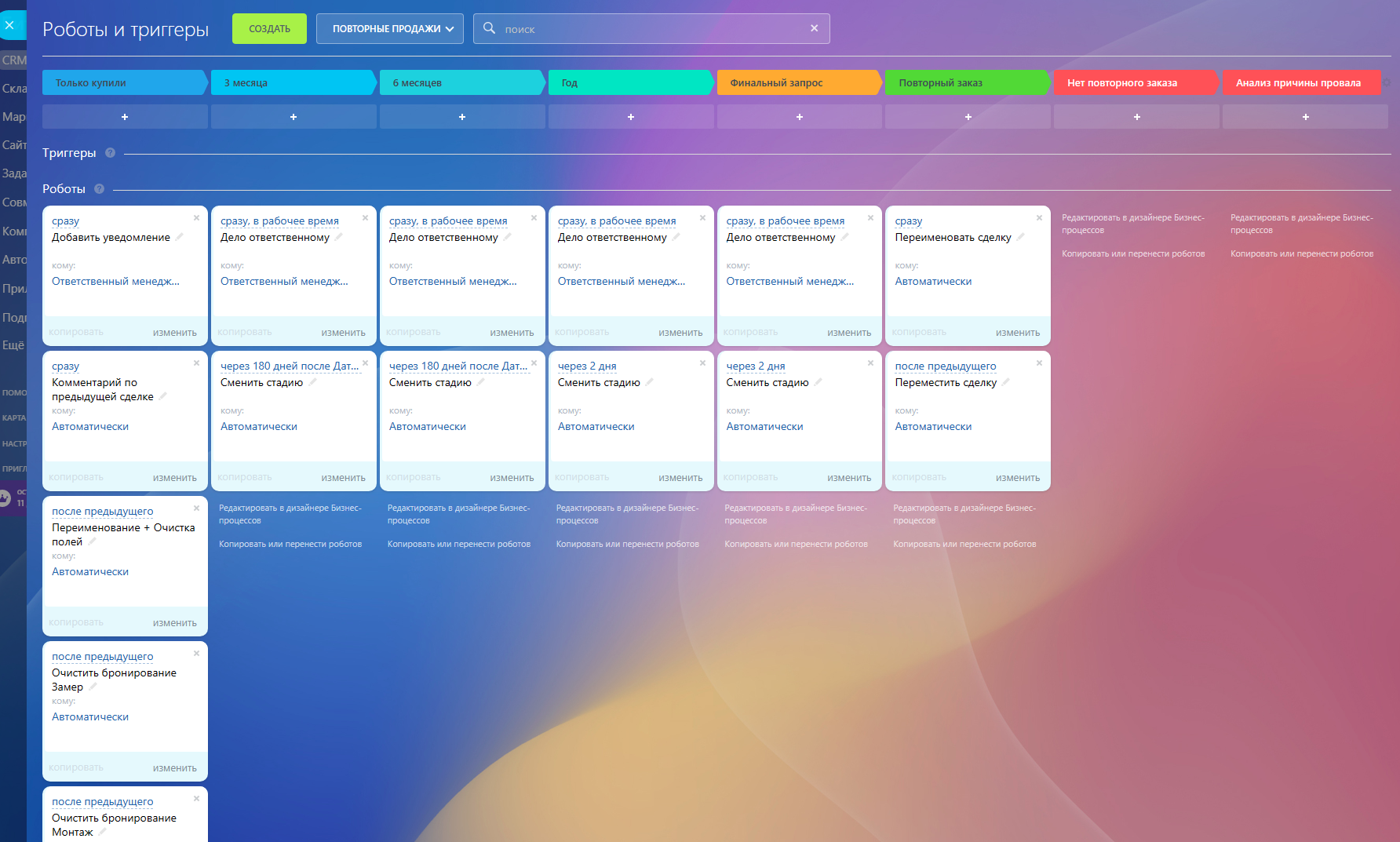Open delay of Комментарий по предыдущей сделке

click(65, 366)
